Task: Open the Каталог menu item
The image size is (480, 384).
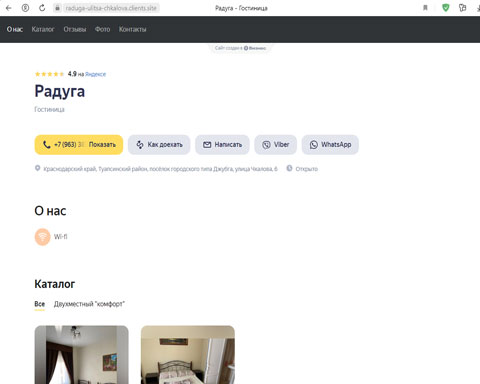Action: (x=43, y=29)
